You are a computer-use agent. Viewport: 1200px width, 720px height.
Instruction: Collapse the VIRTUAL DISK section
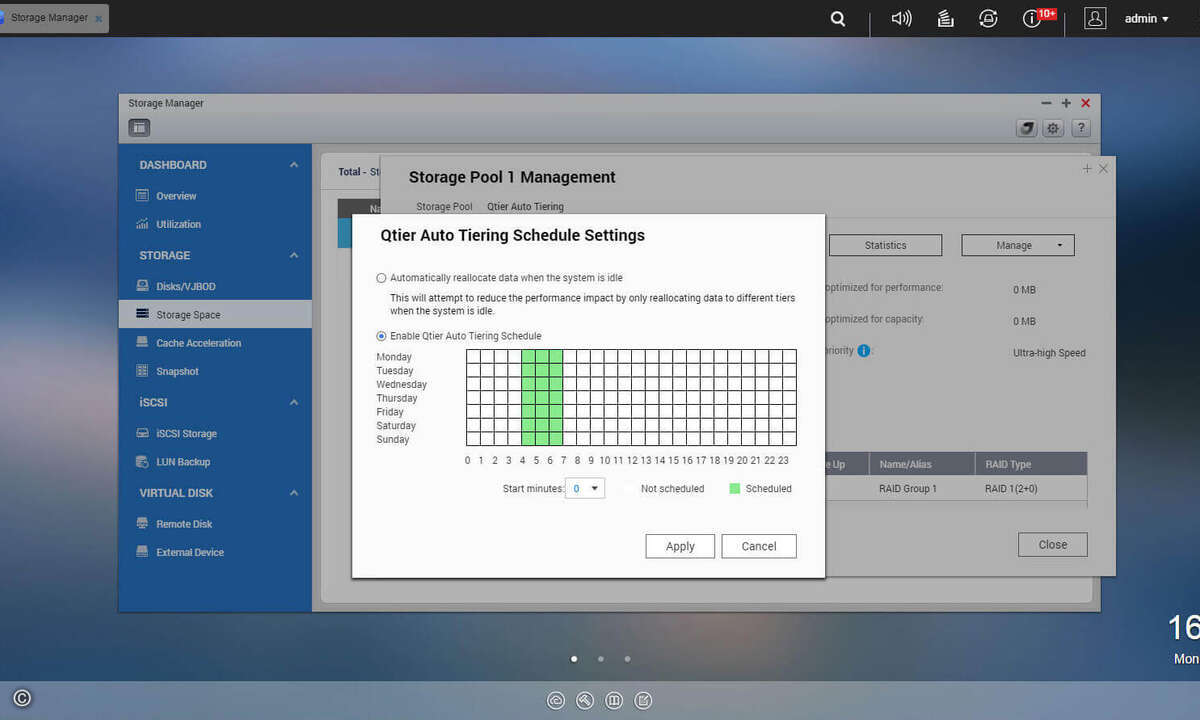click(x=294, y=493)
